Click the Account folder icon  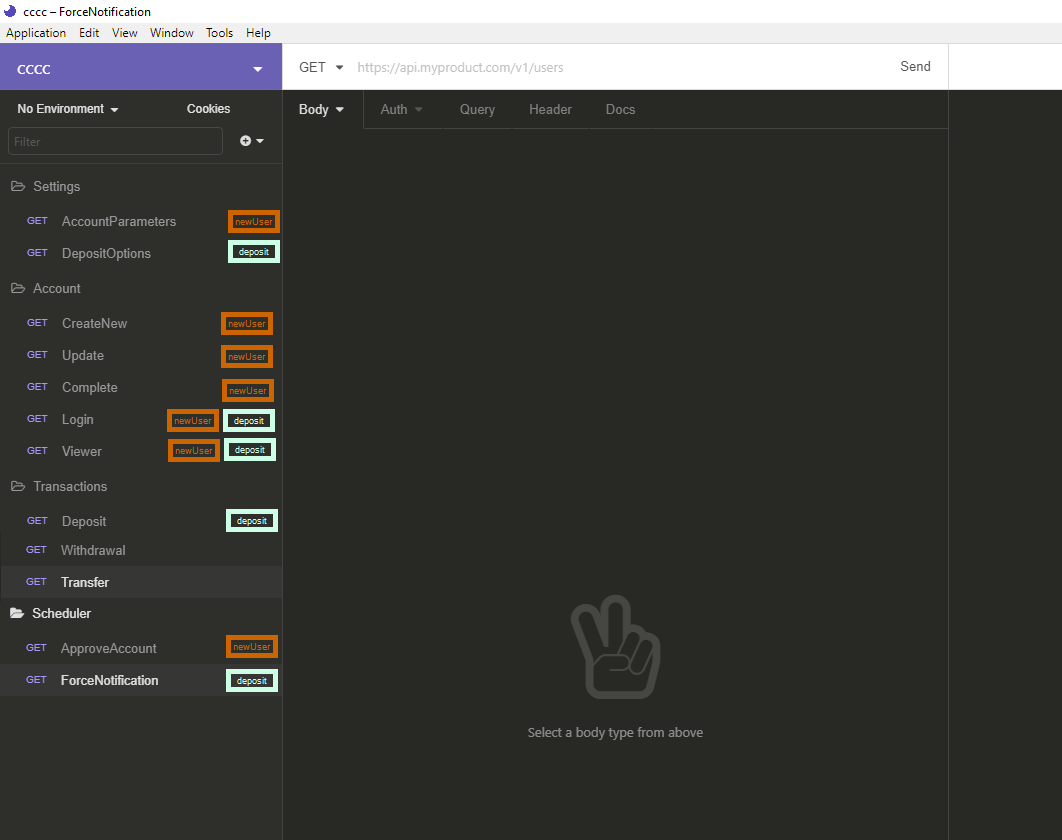tap(16, 288)
